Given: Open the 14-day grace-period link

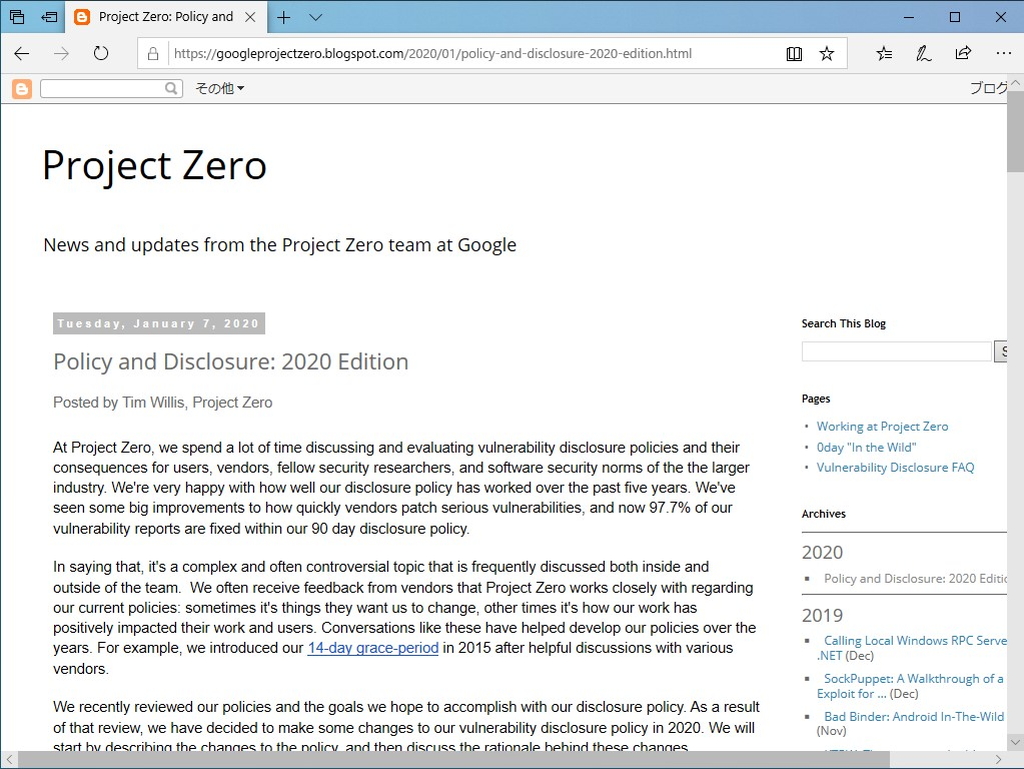Looking at the screenshot, I should (x=373, y=647).
